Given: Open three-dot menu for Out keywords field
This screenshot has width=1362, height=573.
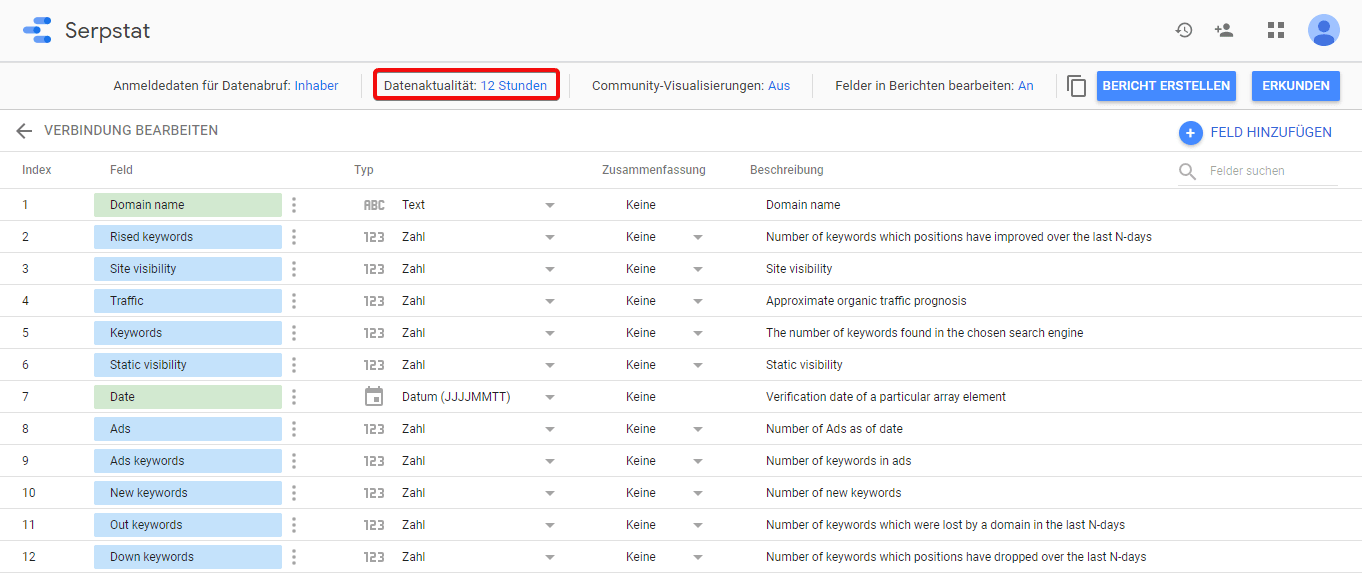Looking at the screenshot, I should coord(294,525).
